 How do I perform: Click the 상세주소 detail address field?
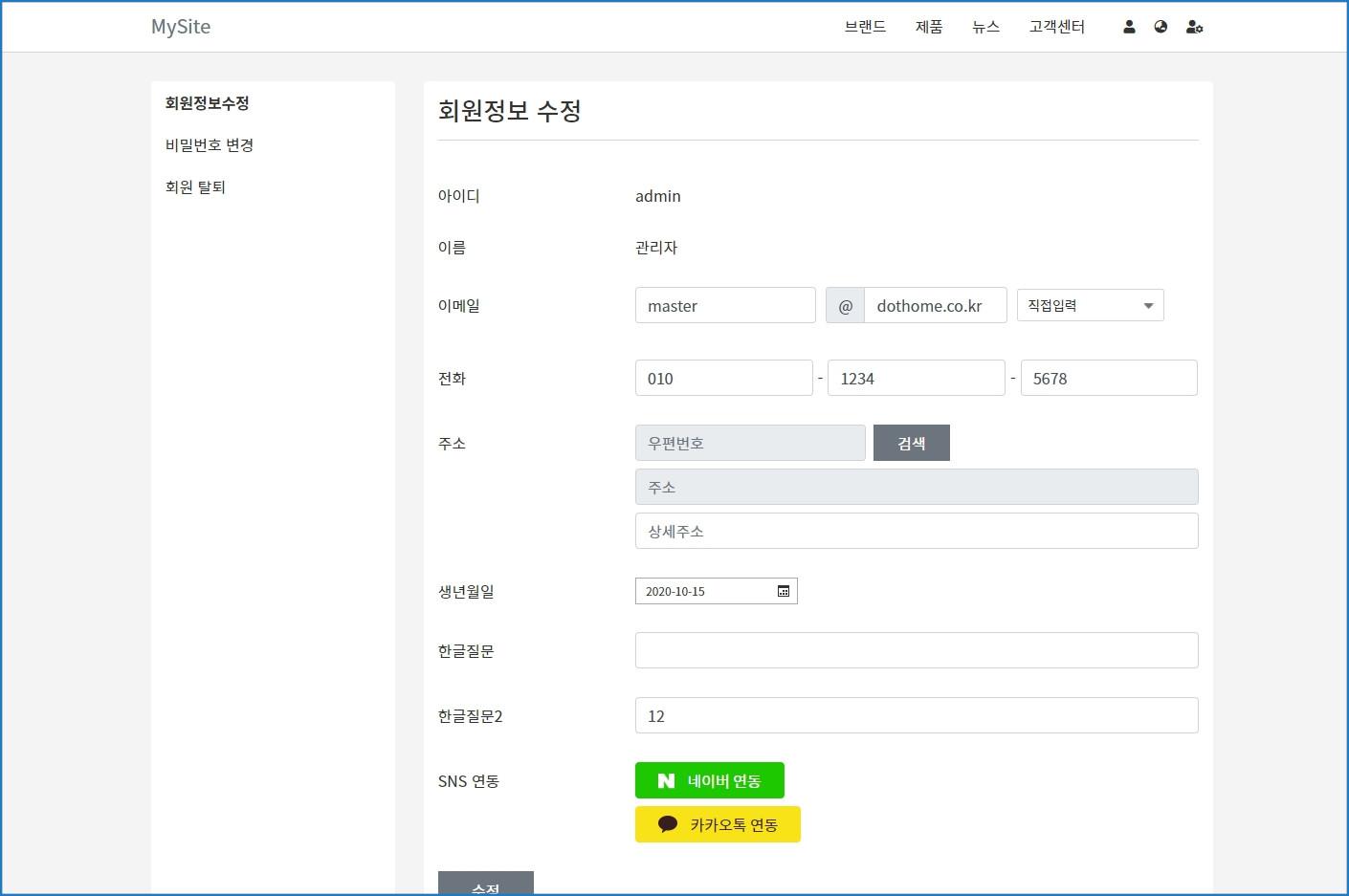916,531
